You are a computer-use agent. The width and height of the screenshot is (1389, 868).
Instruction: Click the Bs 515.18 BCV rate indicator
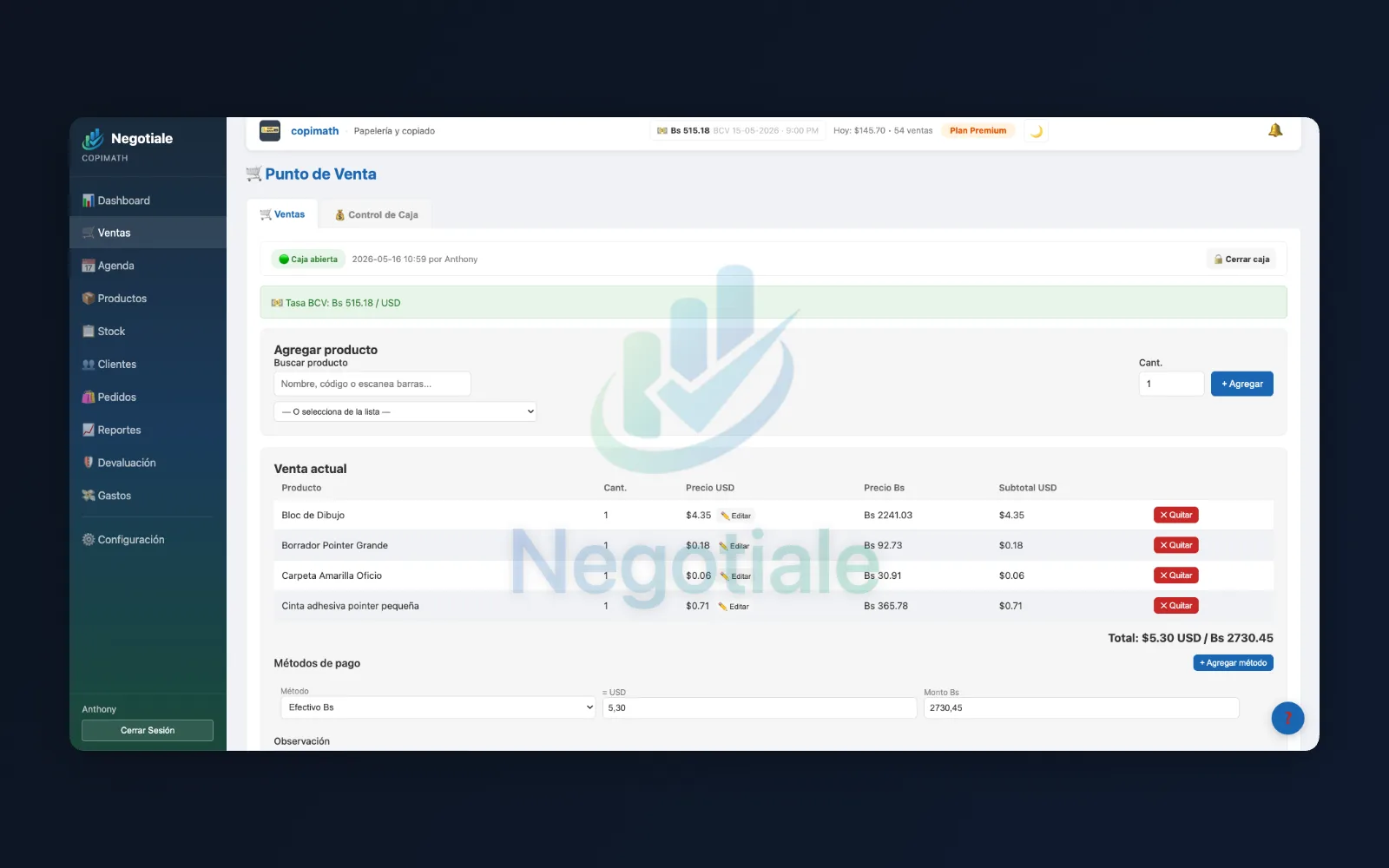pyautogui.click(x=738, y=131)
